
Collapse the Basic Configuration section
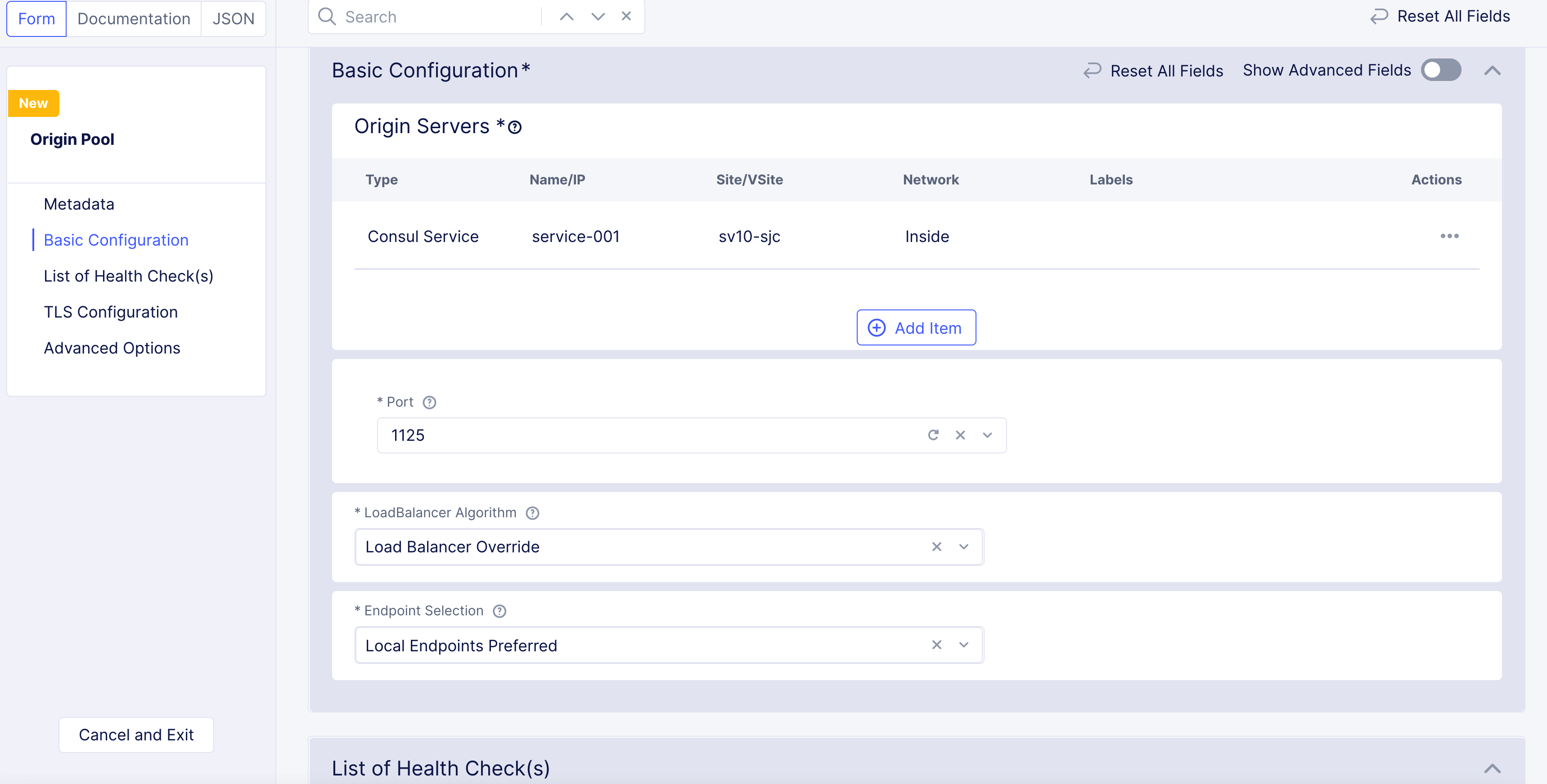click(1493, 71)
